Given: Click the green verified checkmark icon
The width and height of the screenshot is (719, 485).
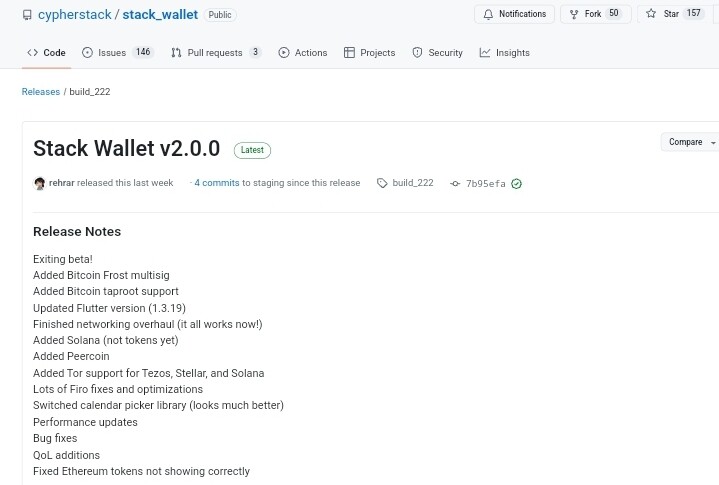Looking at the screenshot, I should pos(516,184).
